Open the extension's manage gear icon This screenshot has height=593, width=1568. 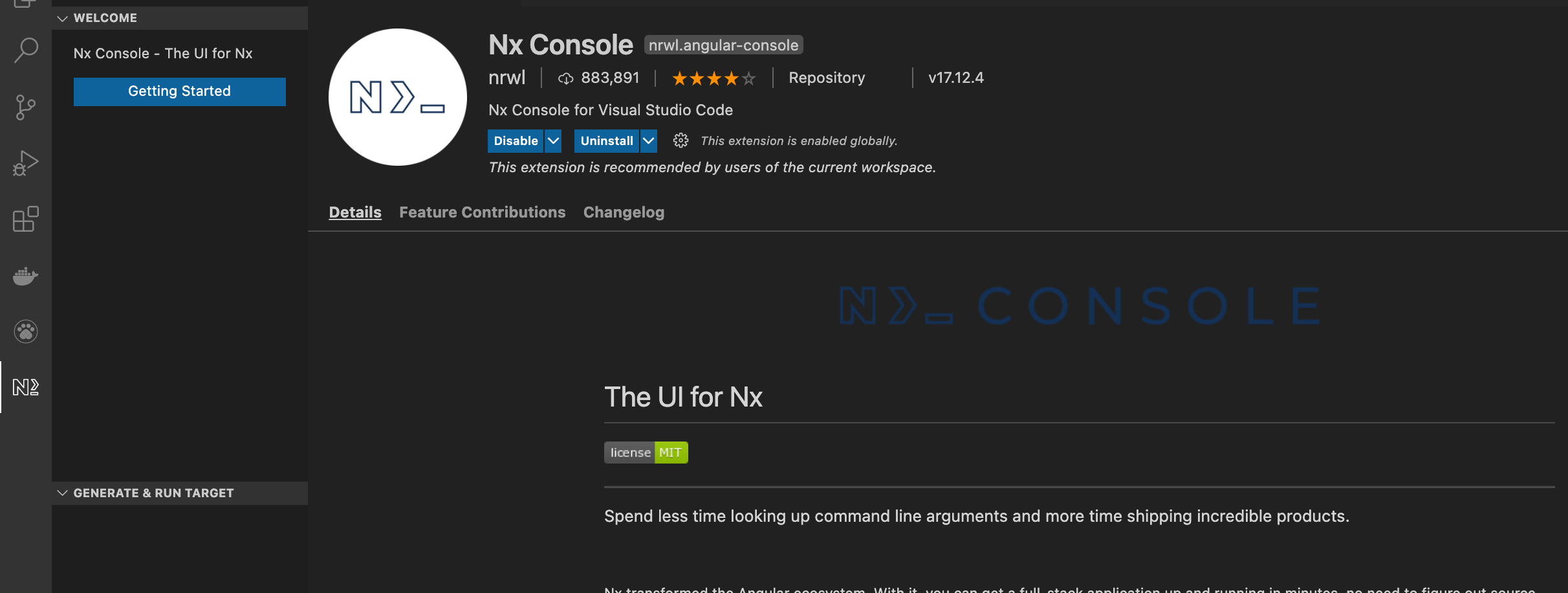681,140
